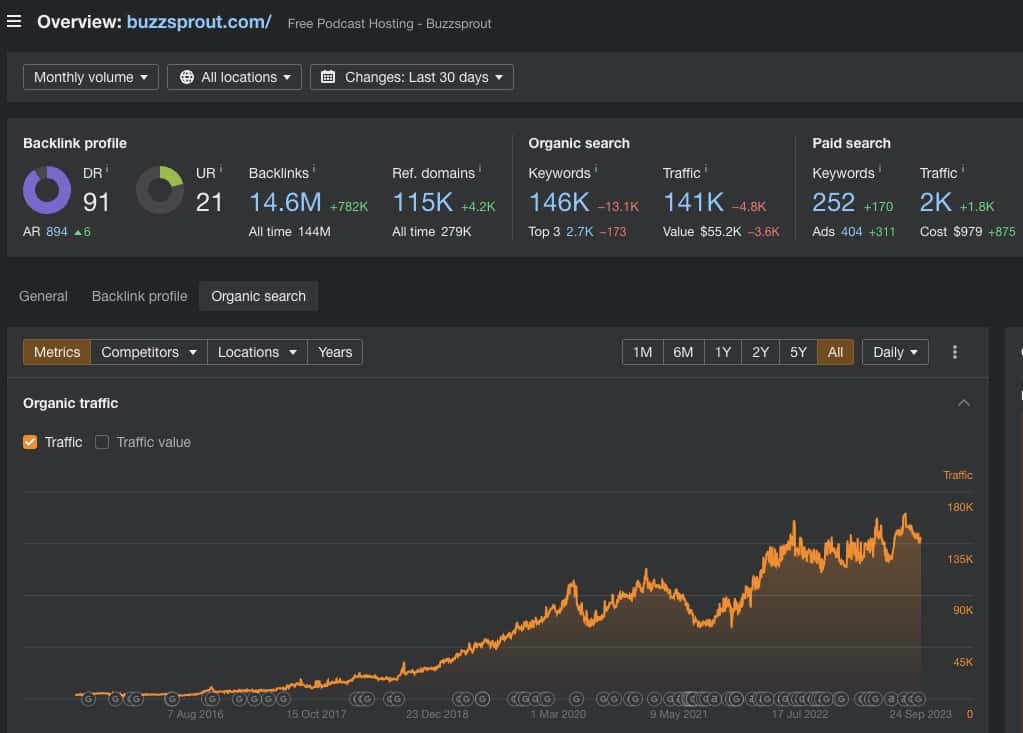Image resolution: width=1023 pixels, height=733 pixels.
Task: Uncheck the Traffic checkbox
Action: [30, 442]
